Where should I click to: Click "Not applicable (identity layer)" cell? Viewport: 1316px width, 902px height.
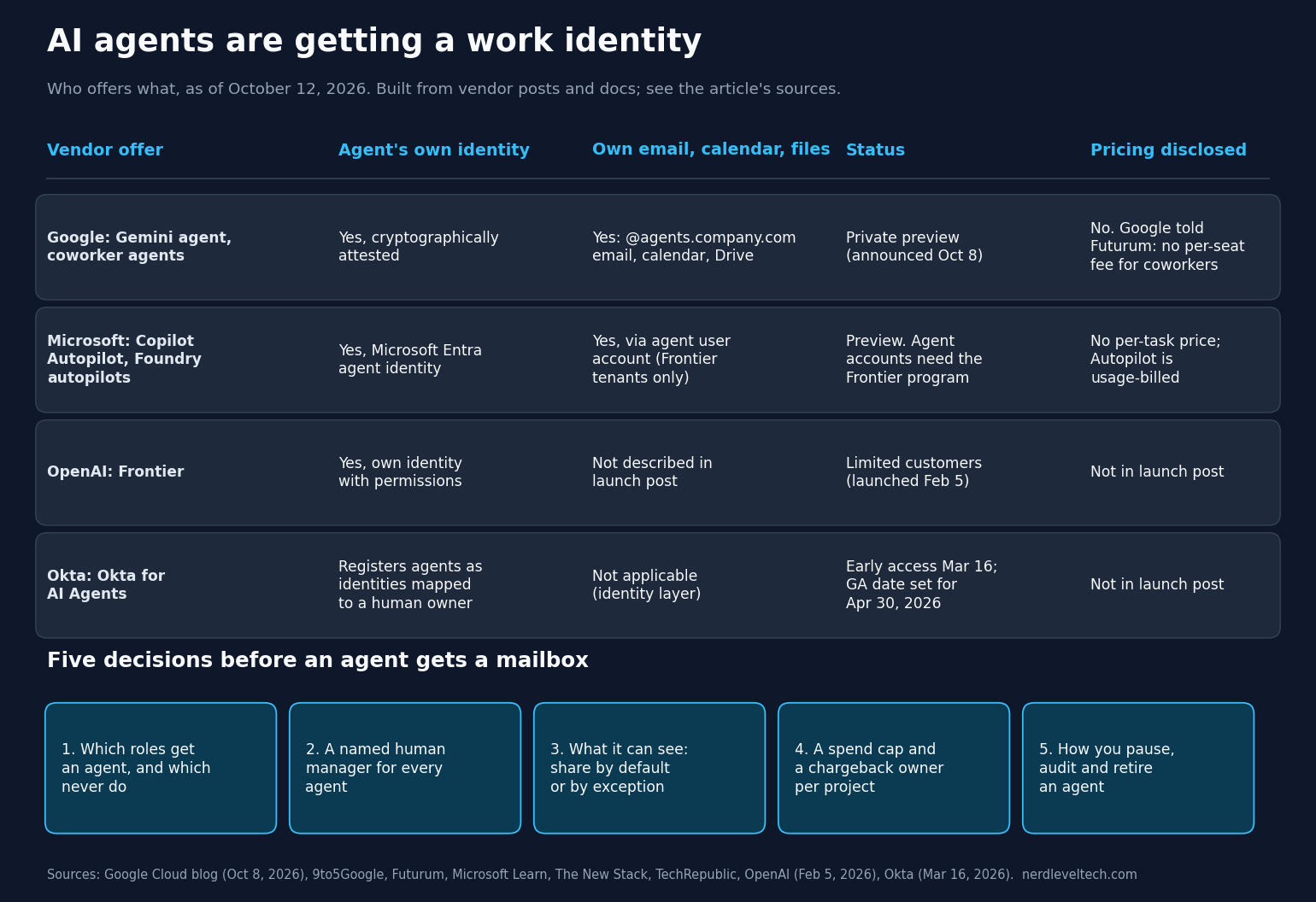(x=647, y=585)
